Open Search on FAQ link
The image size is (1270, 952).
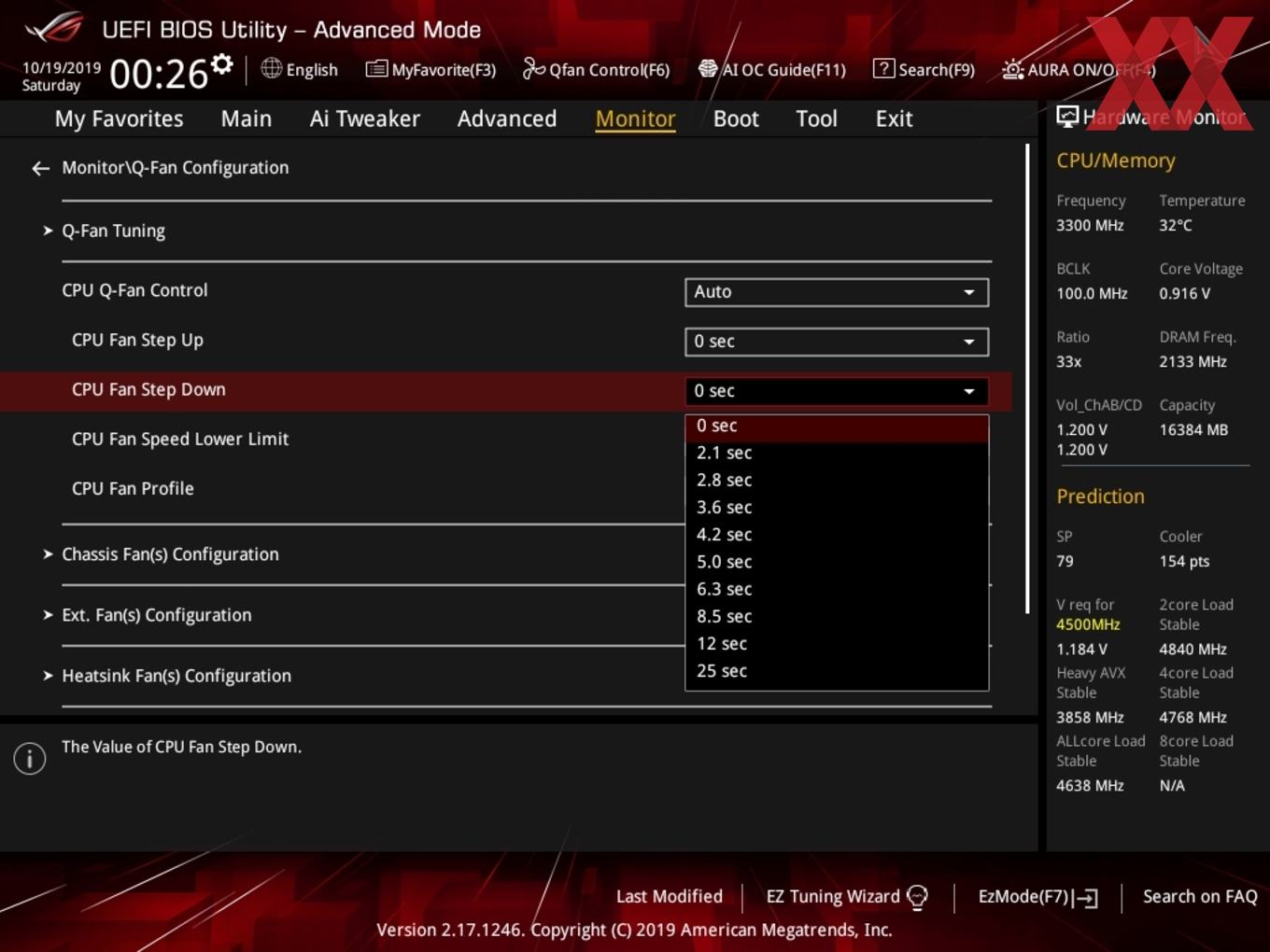tap(1200, 896)
